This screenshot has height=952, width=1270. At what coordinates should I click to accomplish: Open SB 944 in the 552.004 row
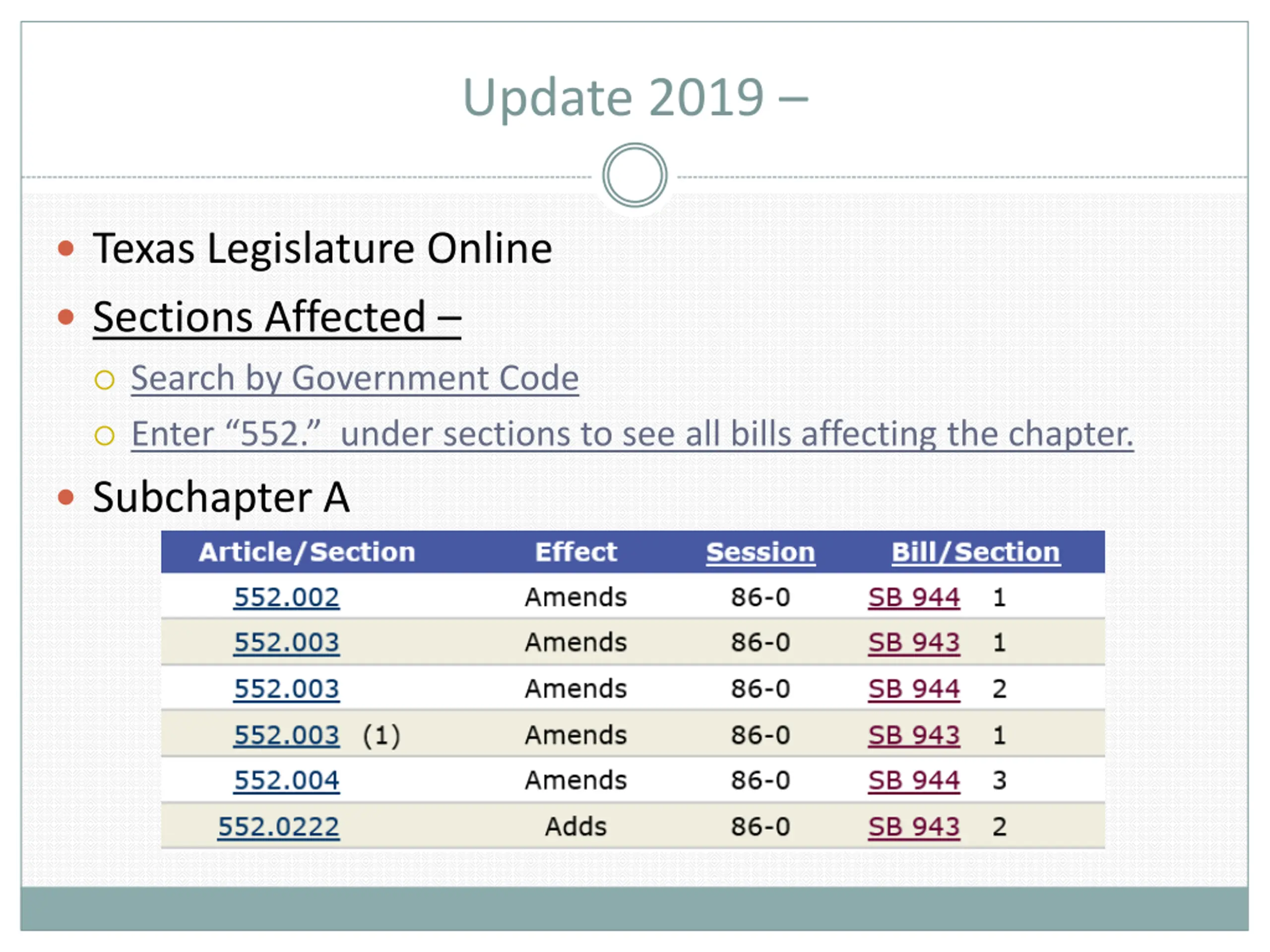913,780
